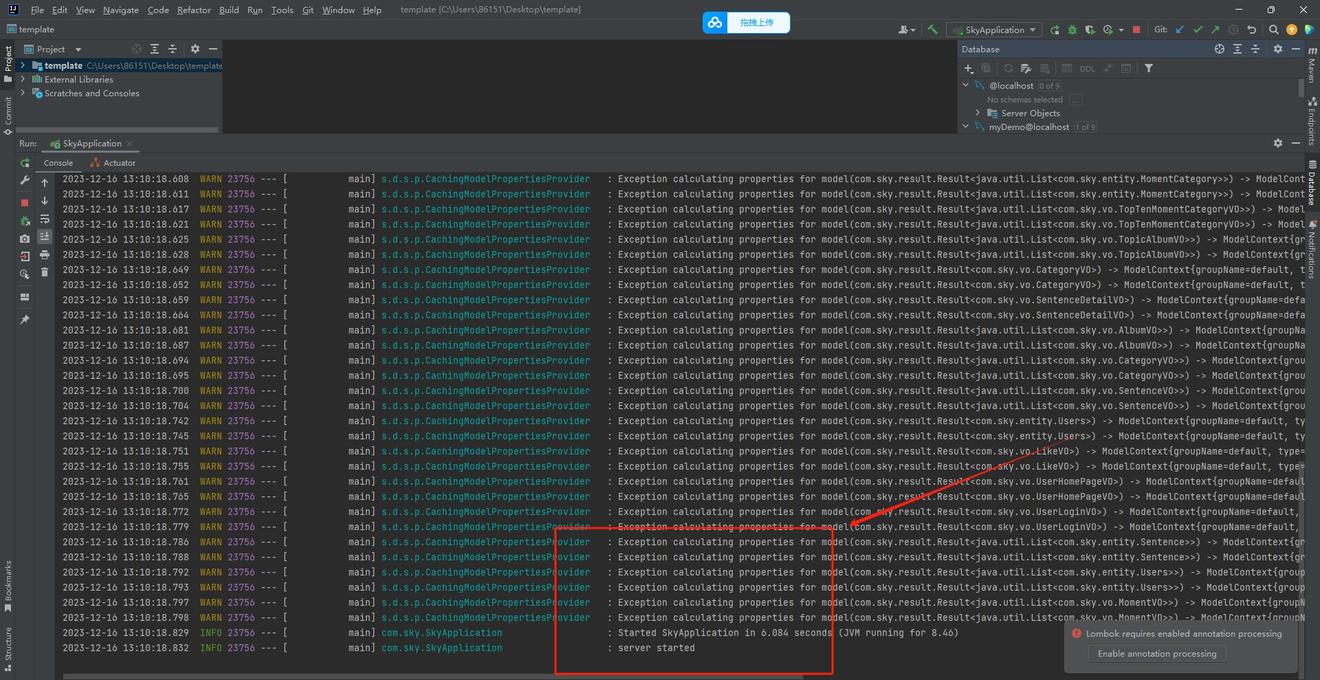Open the Refactor menu
Image resolution: width=1320 pixels, height=680 pixels.
coord(193,10)
